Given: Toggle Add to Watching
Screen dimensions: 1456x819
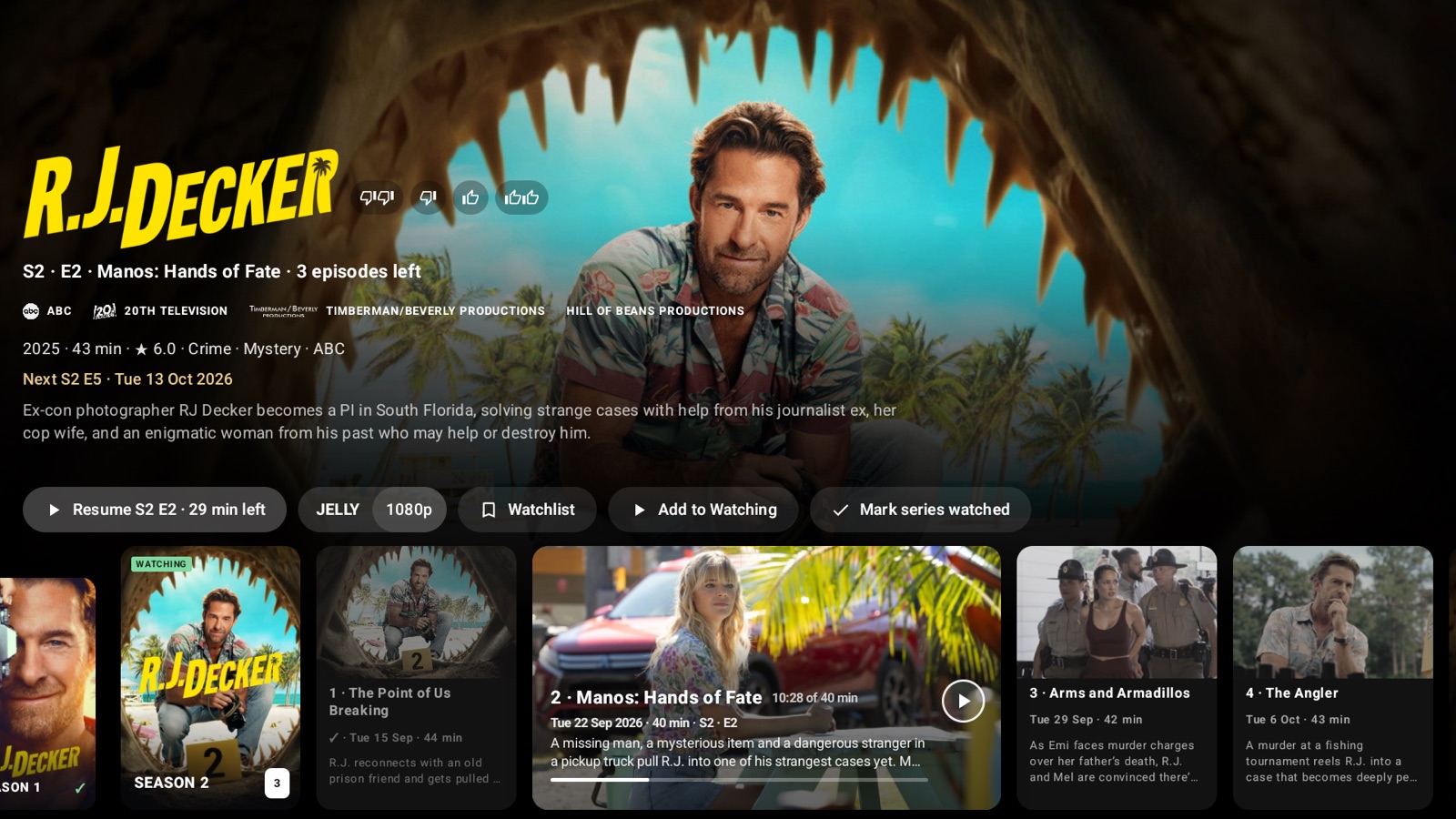Looking at the screenshot, I should (x=703, y=510).
